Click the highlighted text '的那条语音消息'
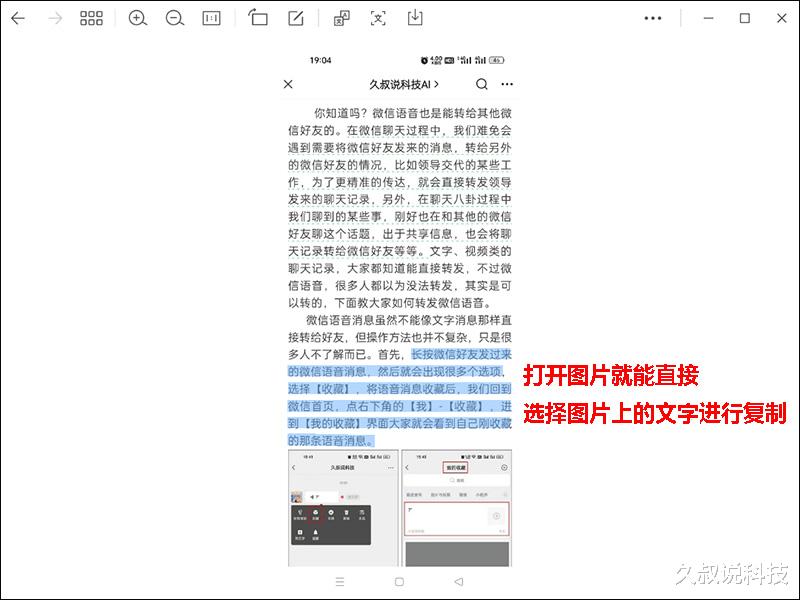 click(329, 440)
